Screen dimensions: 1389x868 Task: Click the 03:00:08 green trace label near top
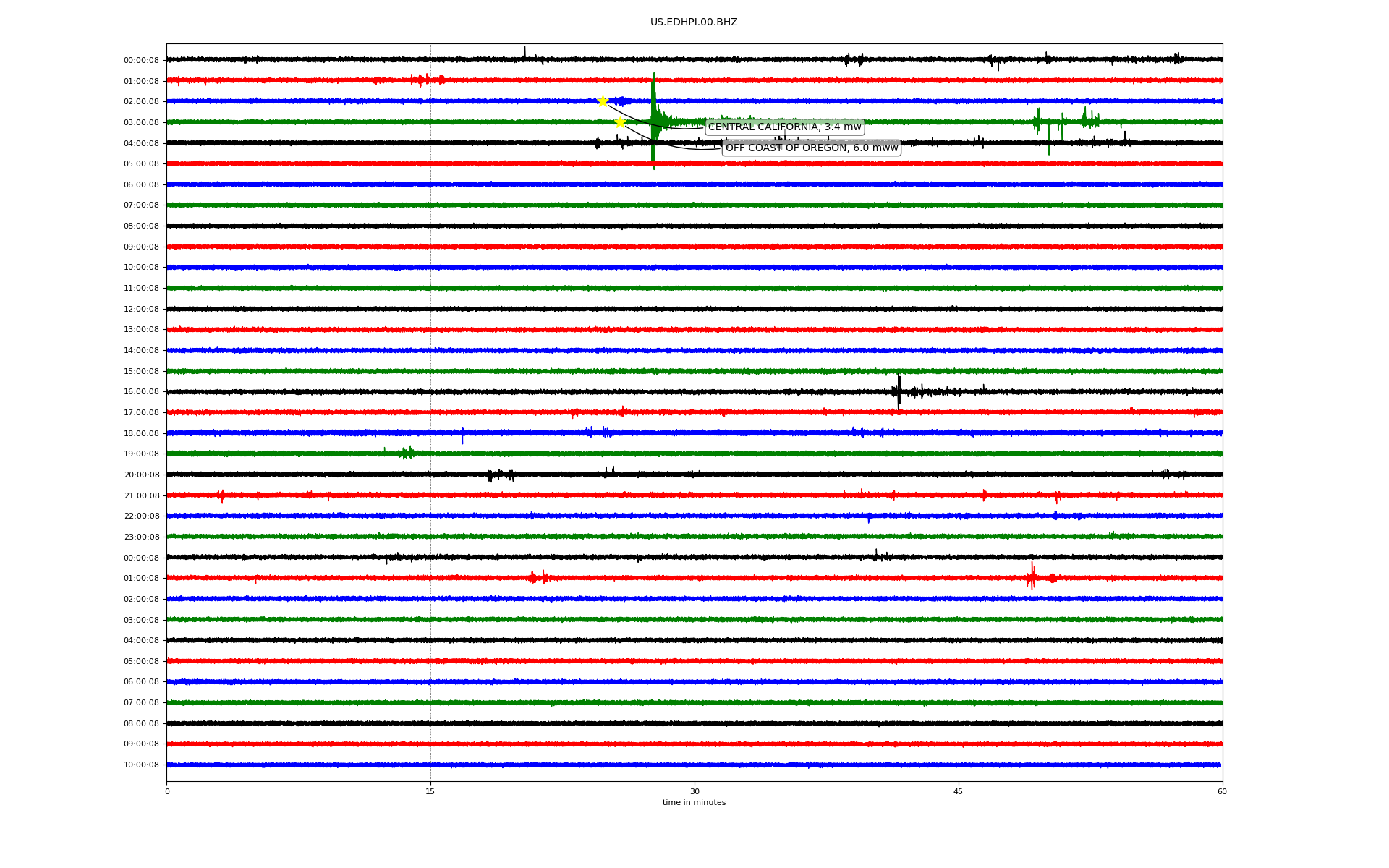coord(141,123)
